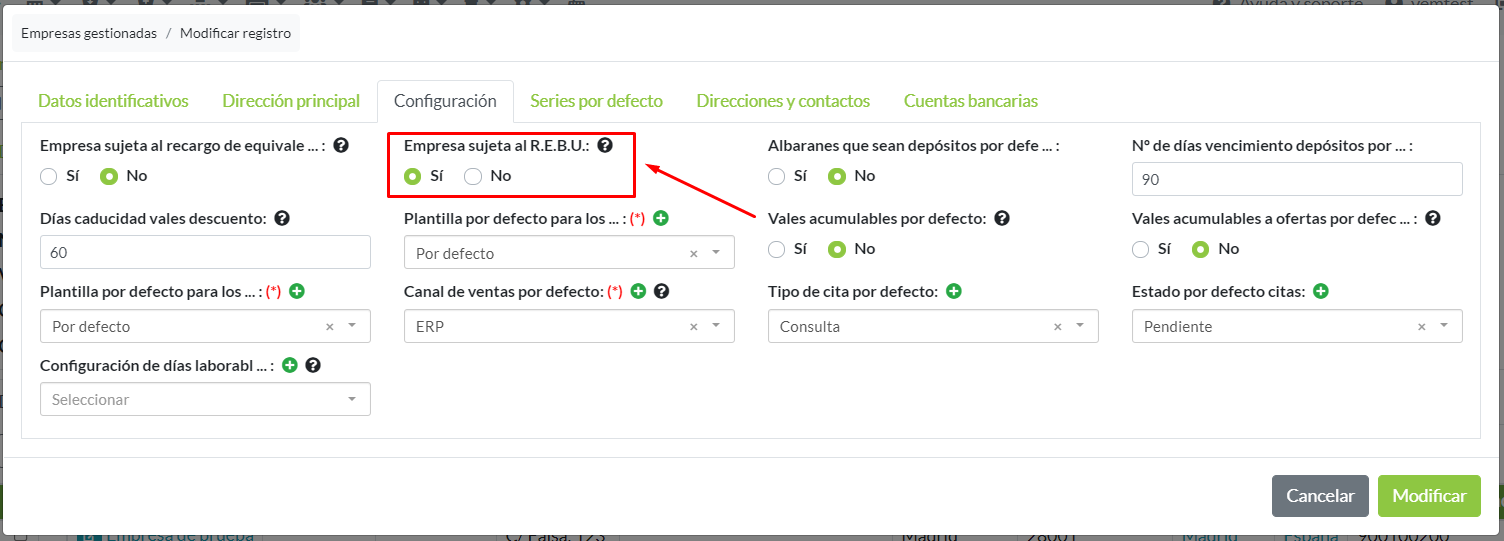This screenshot has width=1504, height=541.
Task: Switch to Datos identificativos tab
Action: click(113, 101)
